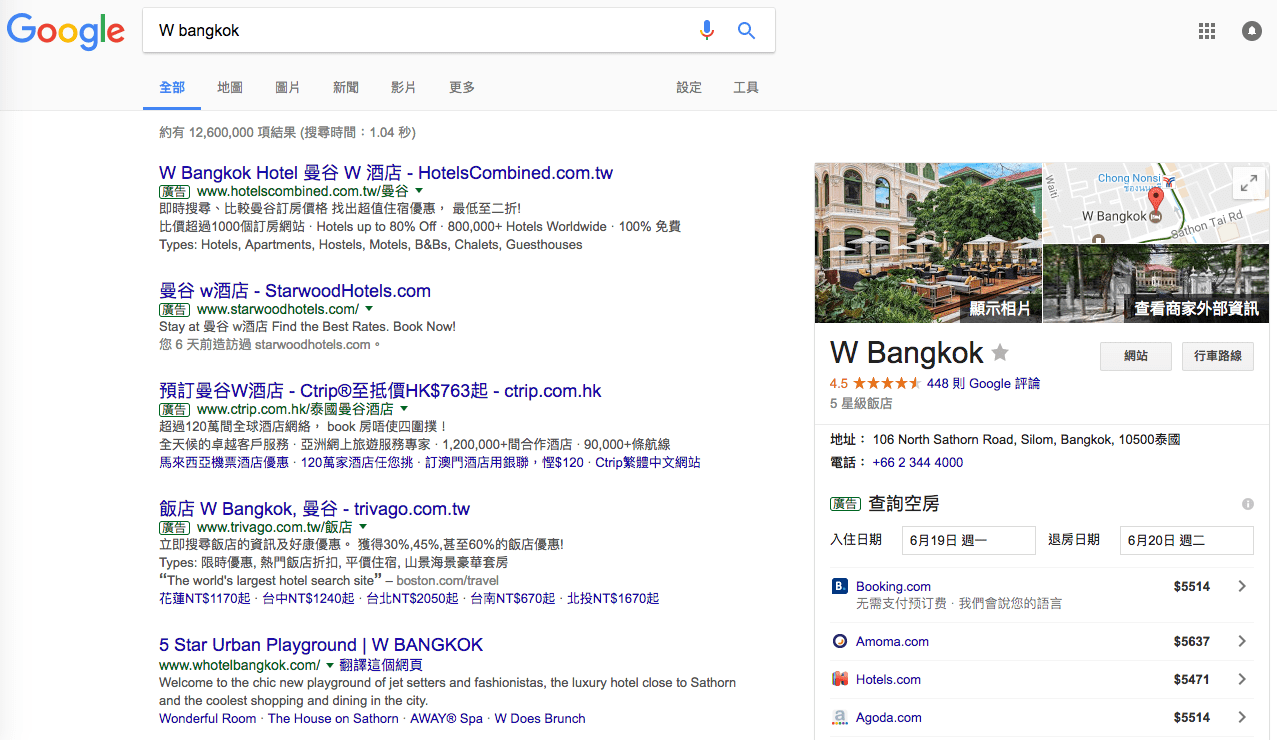This screenshot has width=1277, height=740.
Task: Open the 查看商家外部資訊 street view thumbnail
Action: coord(1156,284)
